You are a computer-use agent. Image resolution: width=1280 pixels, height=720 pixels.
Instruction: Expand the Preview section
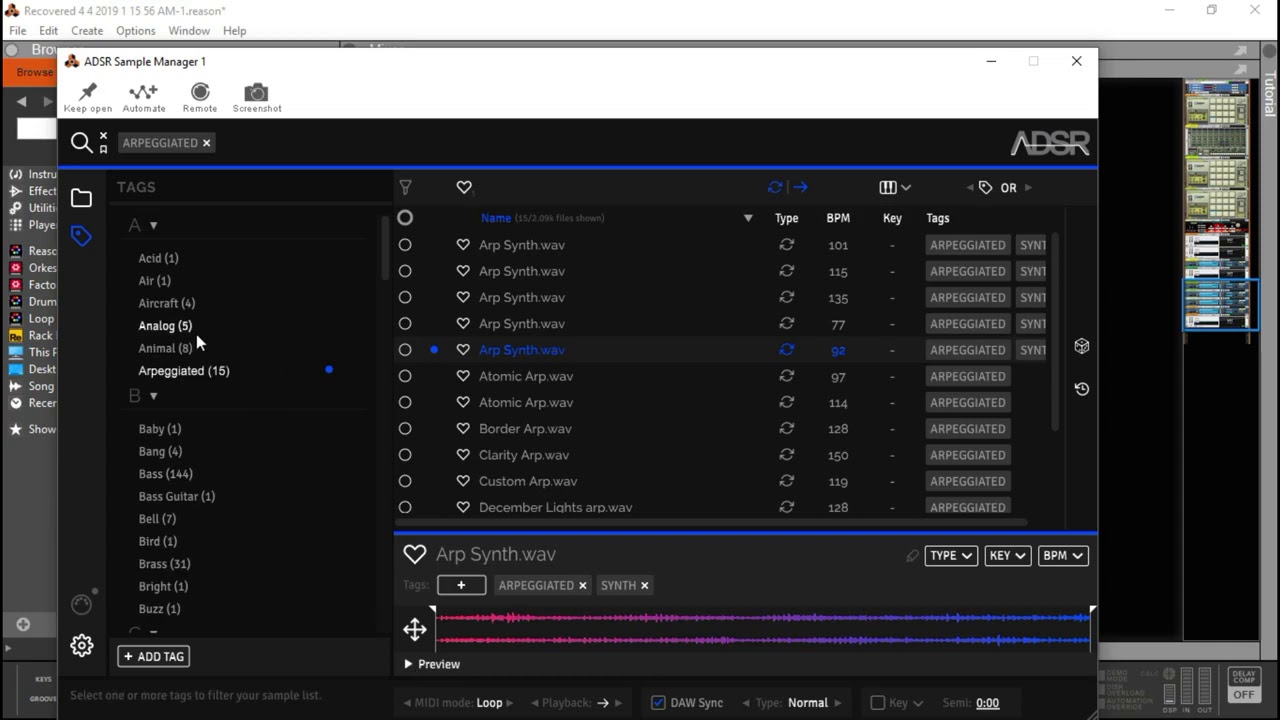coord(432,664)
